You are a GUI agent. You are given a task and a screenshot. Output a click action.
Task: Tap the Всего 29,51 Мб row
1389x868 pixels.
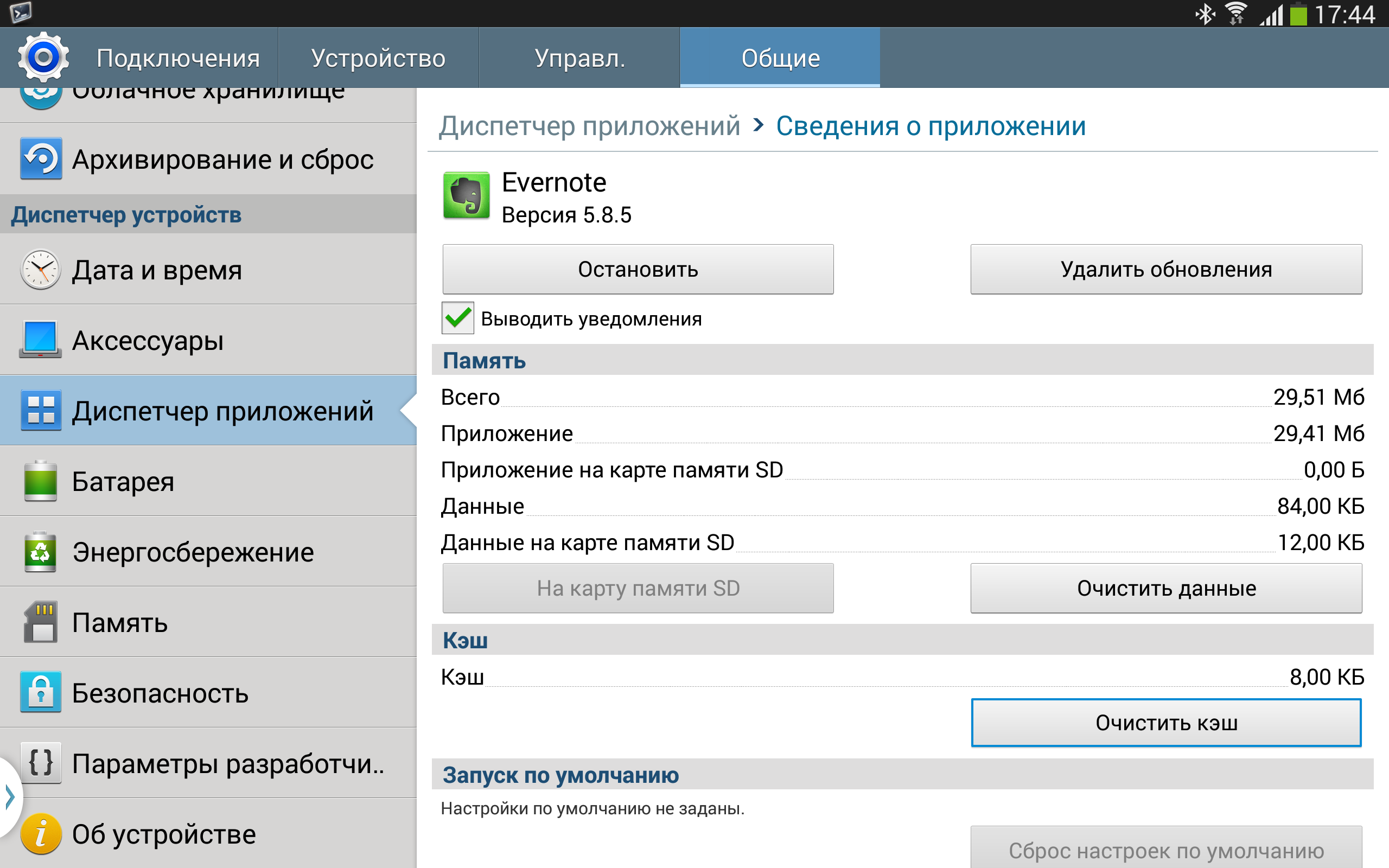point(902,397)
